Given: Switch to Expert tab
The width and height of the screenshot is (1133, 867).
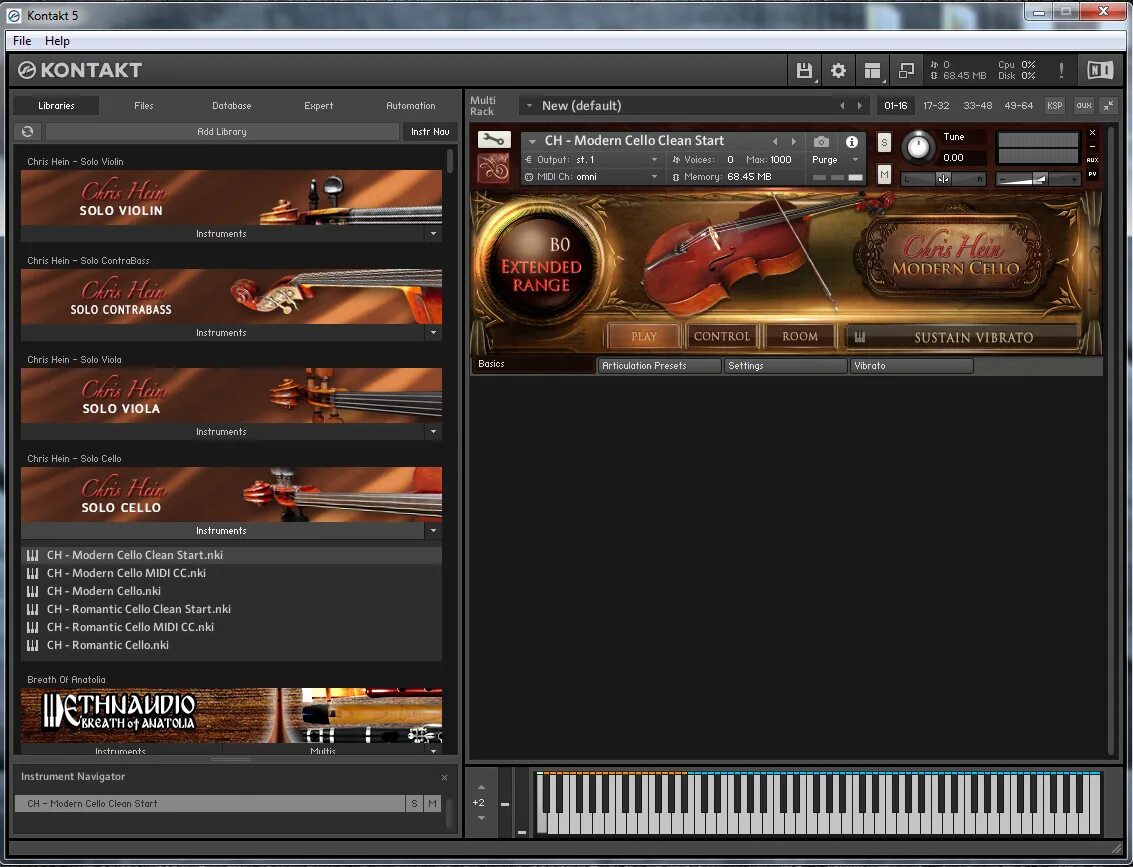Looking at the screenshot, I should pos(319,105).
